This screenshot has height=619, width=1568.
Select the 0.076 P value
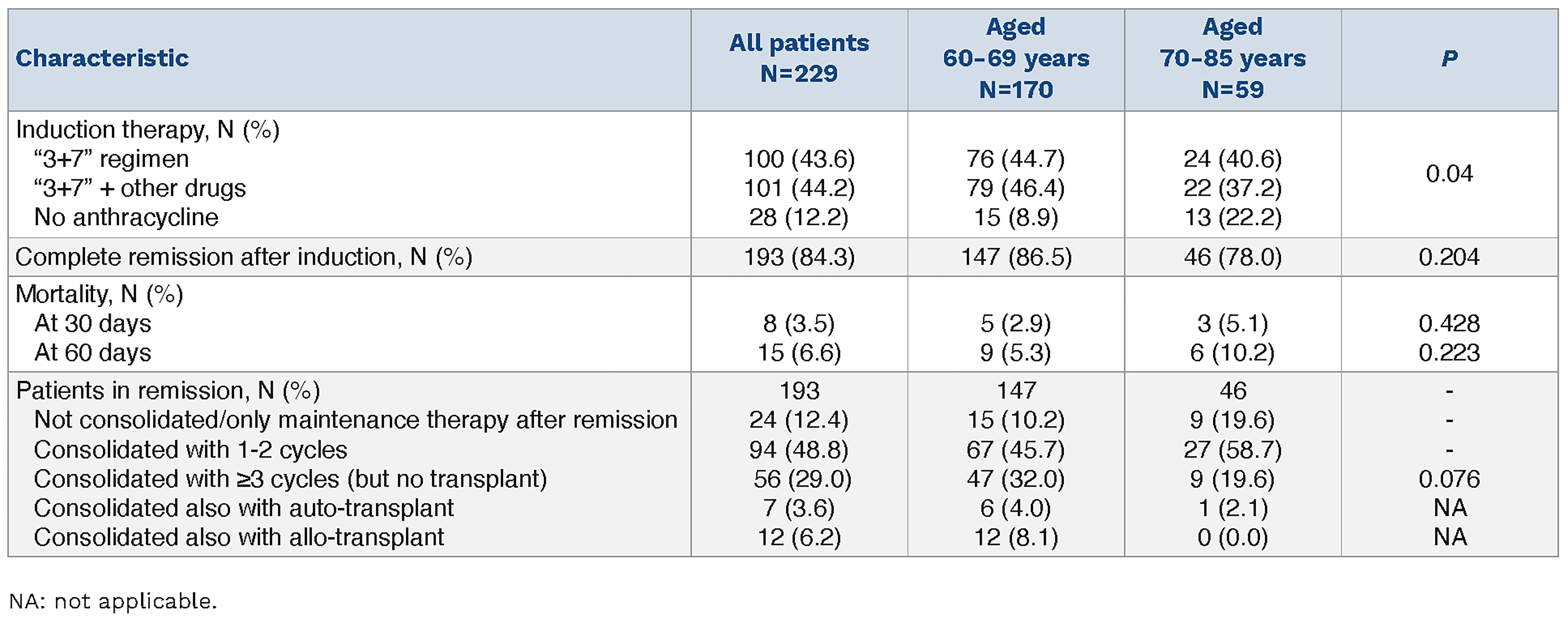(1449, 479)
